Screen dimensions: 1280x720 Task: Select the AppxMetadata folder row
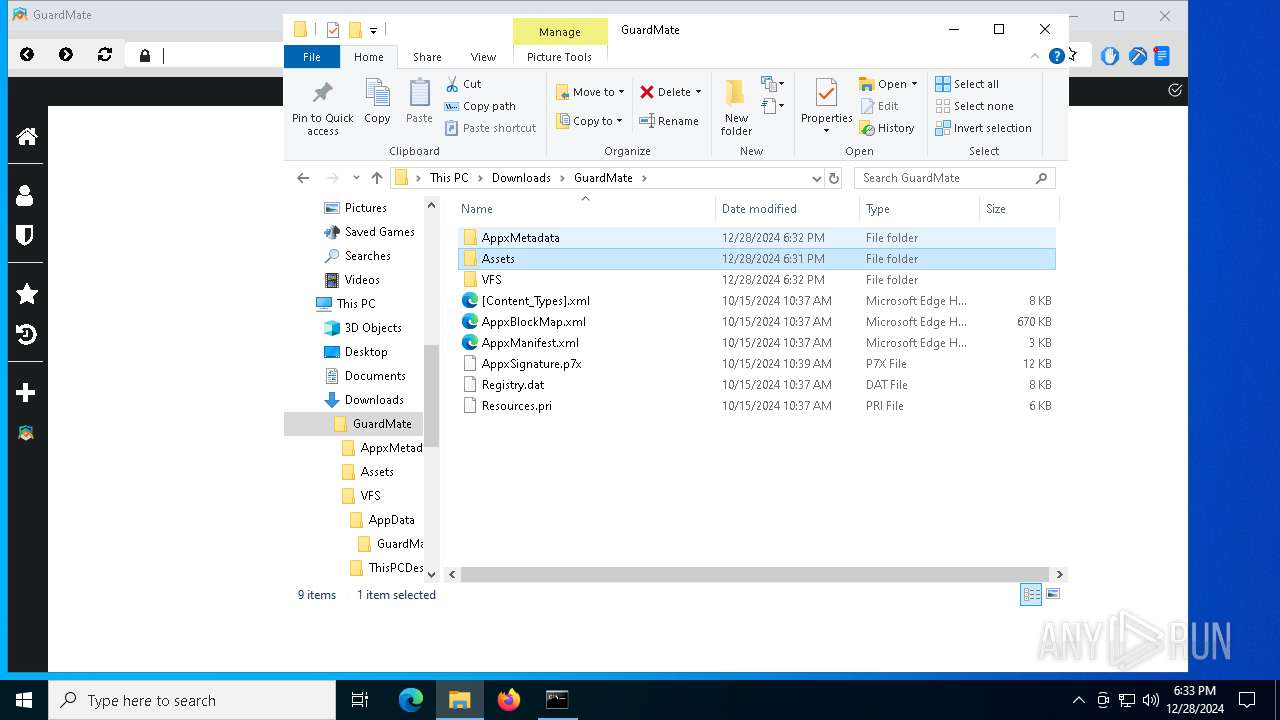756,238
